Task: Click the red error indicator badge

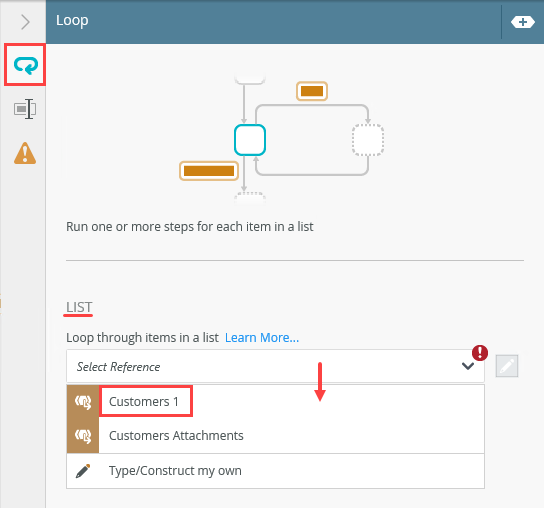Action: click(x=480, y=353)
